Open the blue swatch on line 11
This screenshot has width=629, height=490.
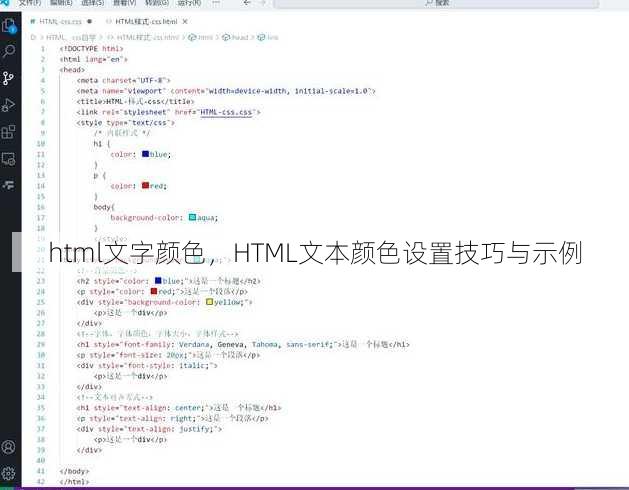[146, 154]
